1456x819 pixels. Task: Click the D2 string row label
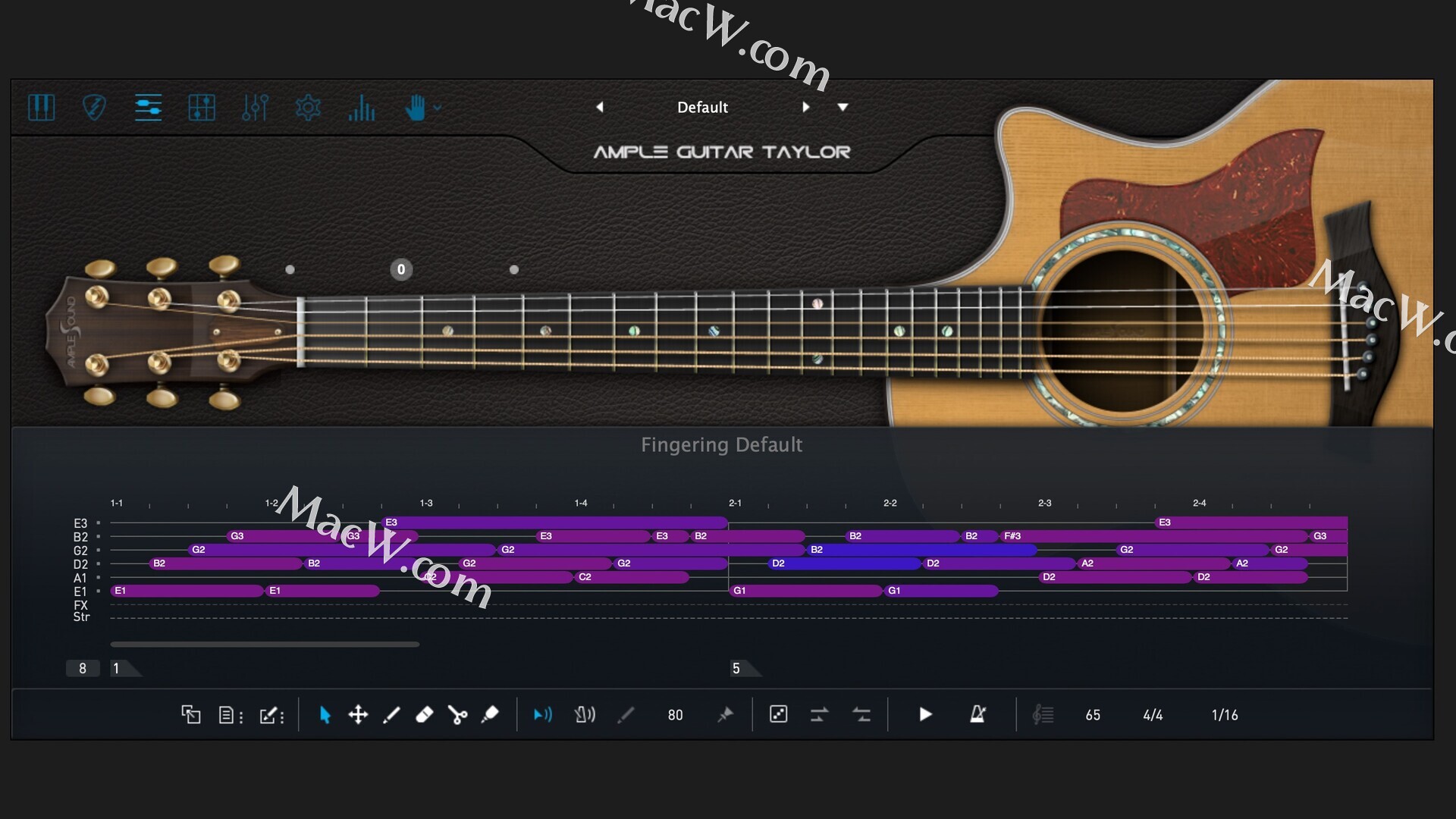coord(80,564)
